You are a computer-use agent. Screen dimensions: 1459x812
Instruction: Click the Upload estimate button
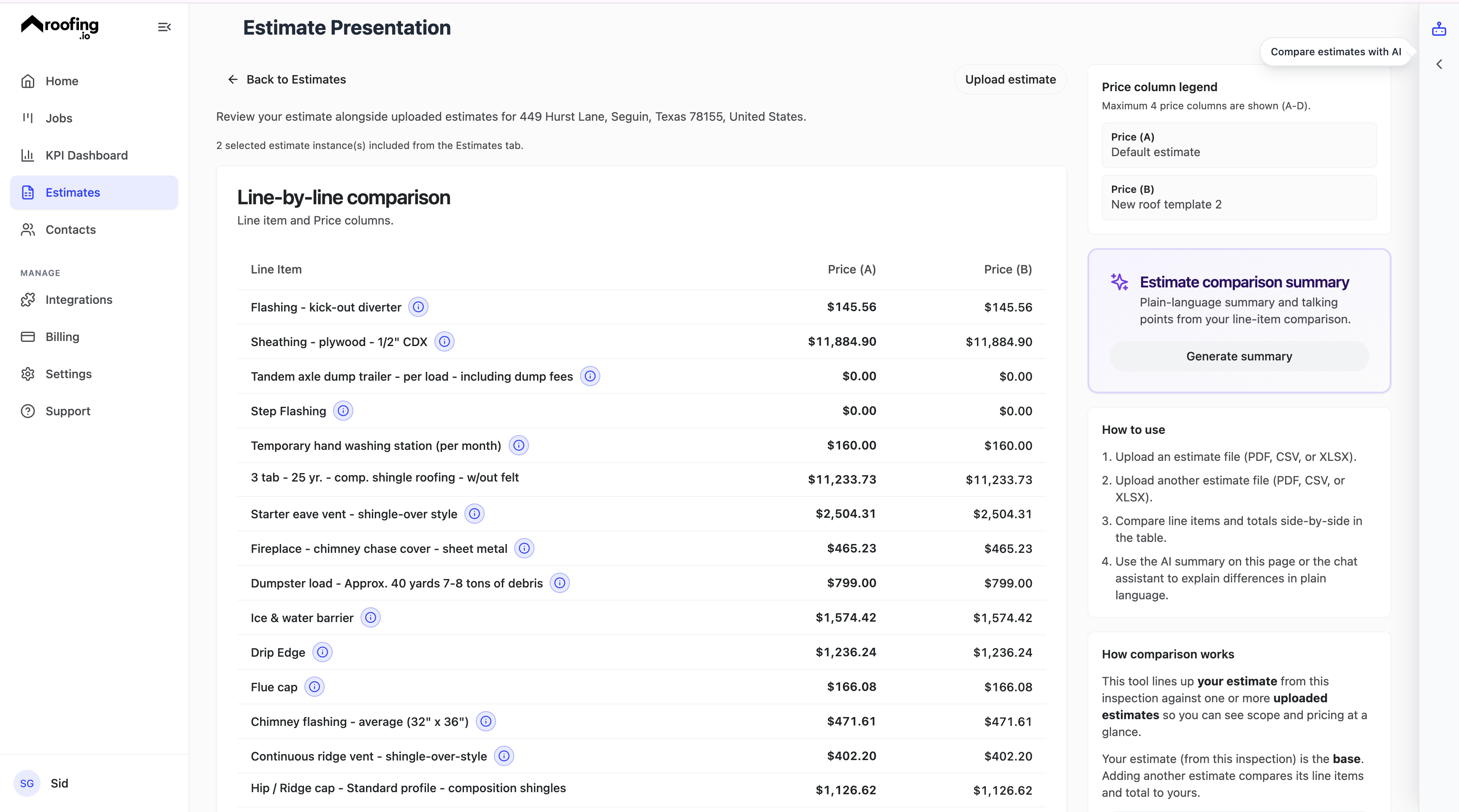(x=1010, y=79)
